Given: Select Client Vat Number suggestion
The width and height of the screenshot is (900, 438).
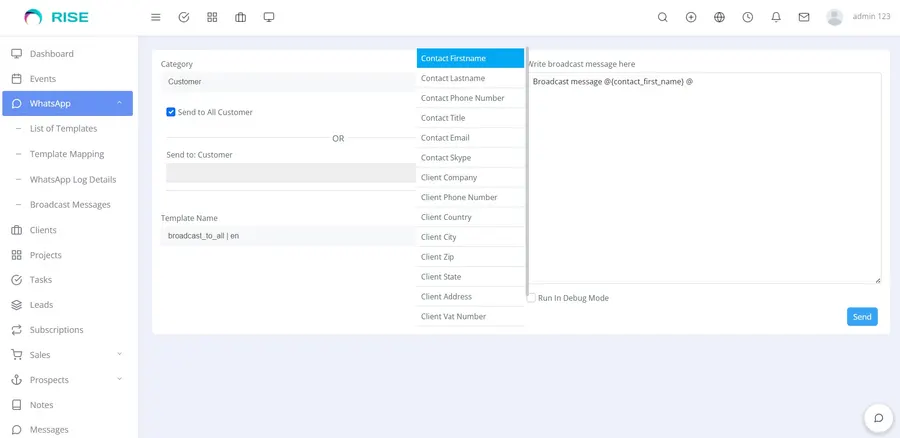Looking at the screenshot, I should [x=470, y=316].
